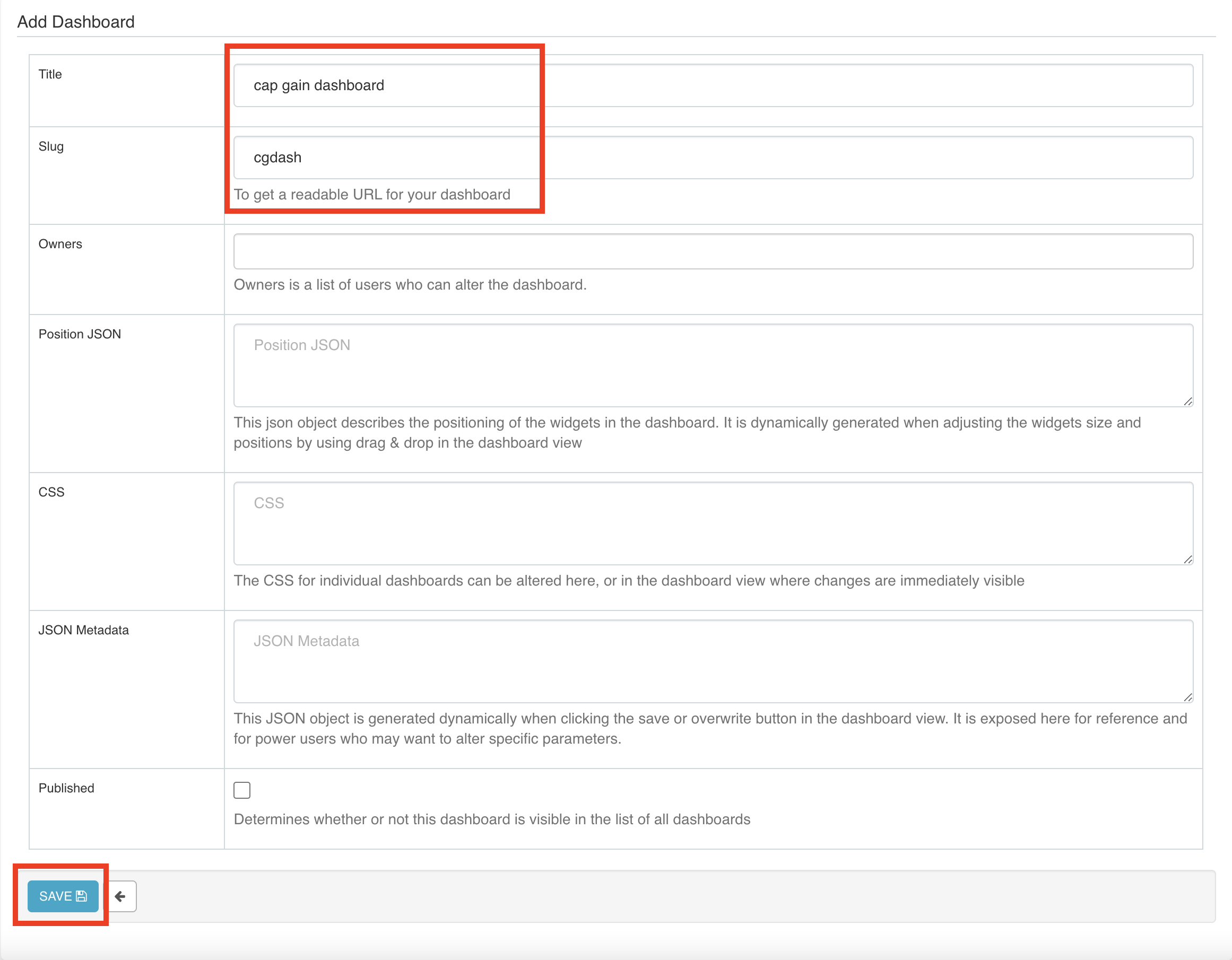
Task: Click the JSON Metadata row label
Action: (83, 630)
